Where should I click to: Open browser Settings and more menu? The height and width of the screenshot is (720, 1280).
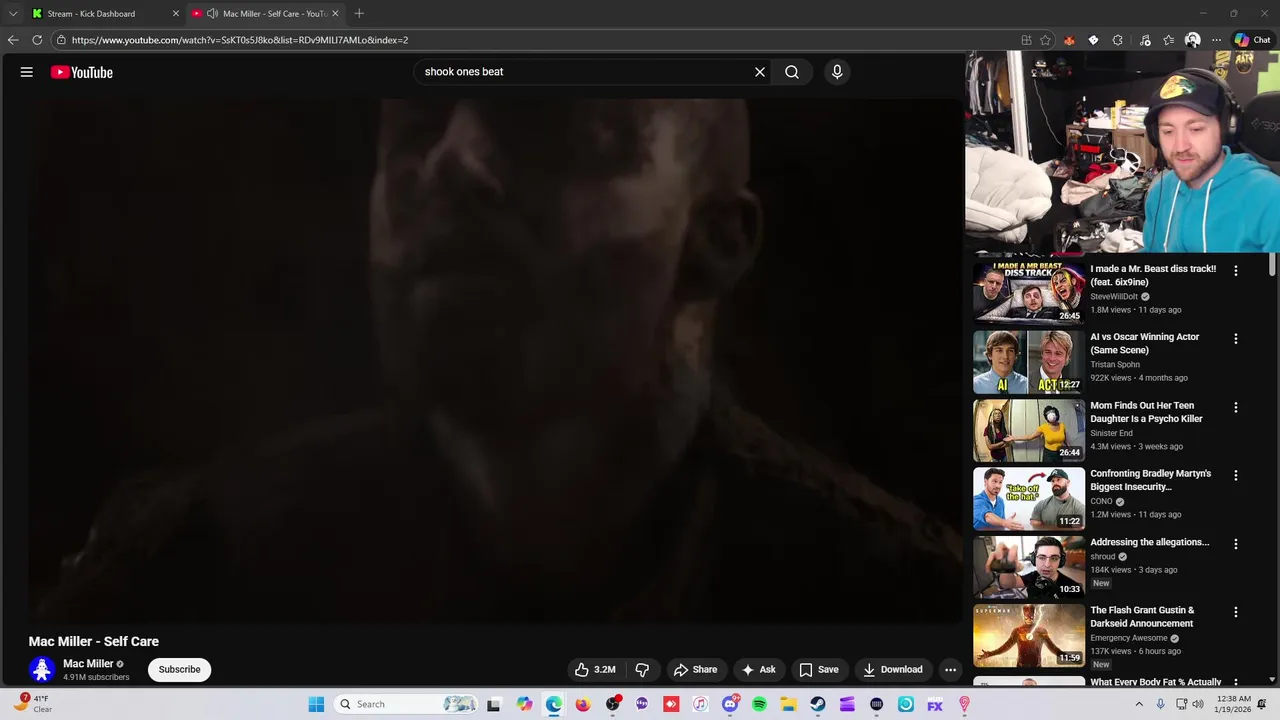pyautogui.click(x=1216, y=40)
